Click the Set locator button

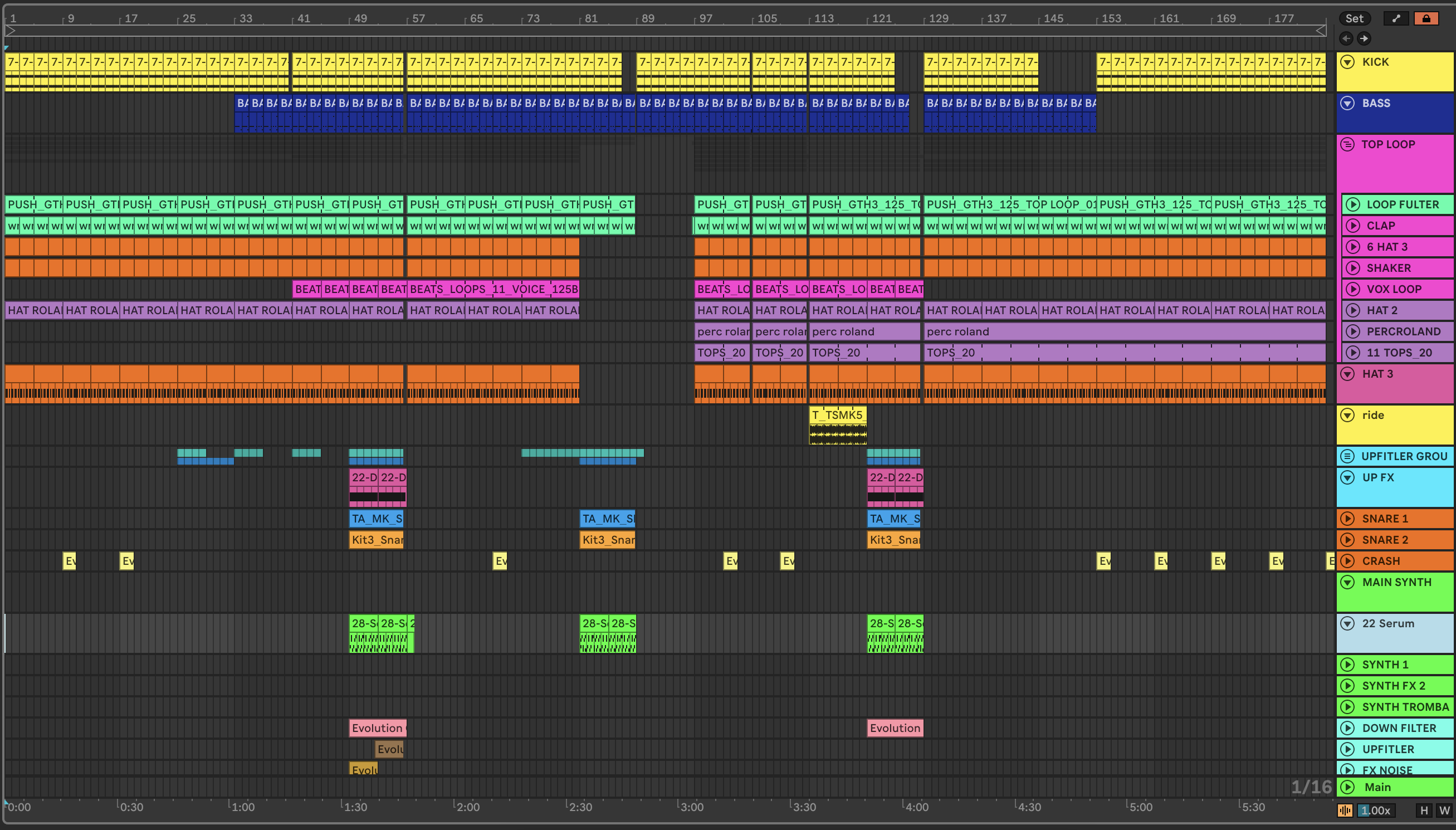tap(1354, 18)
